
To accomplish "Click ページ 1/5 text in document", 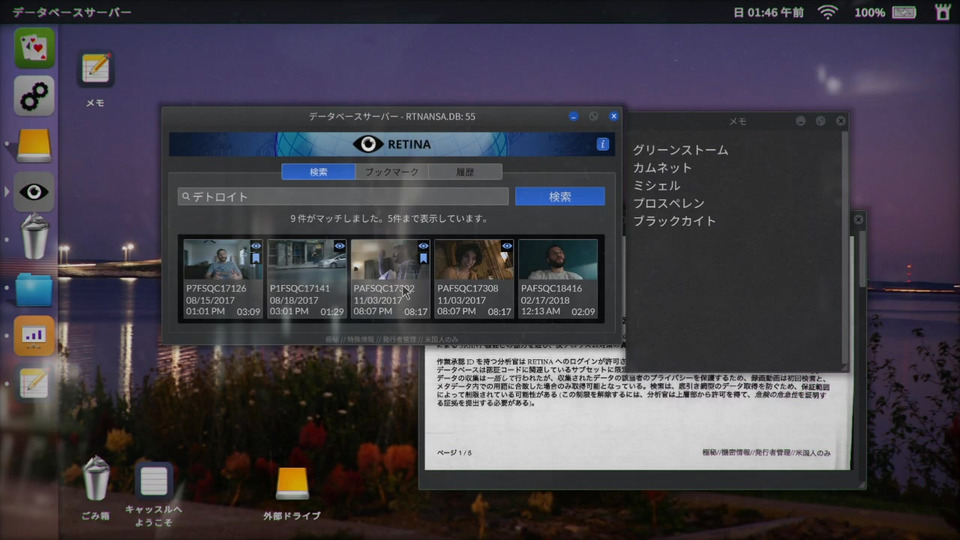I will click(454, 453).
